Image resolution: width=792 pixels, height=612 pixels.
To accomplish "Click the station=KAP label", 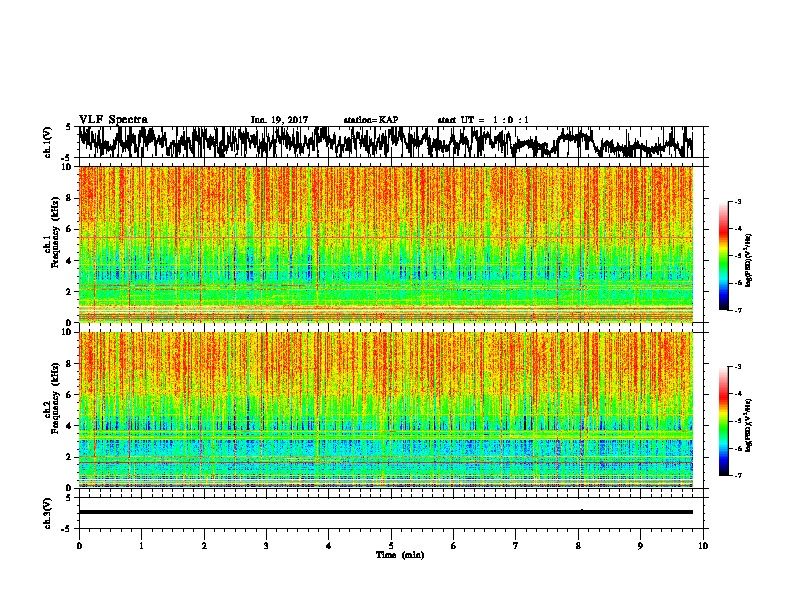I will pos(371,120).
